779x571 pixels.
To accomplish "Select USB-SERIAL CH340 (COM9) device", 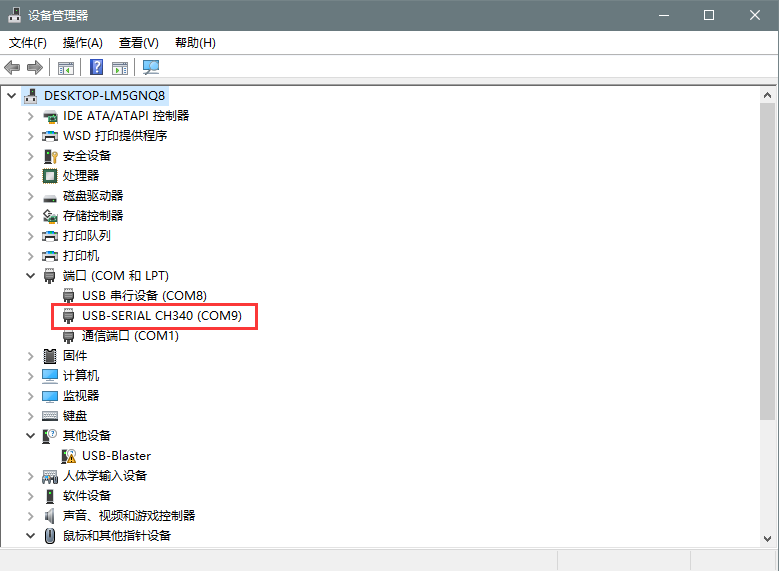I will [162, 316].
